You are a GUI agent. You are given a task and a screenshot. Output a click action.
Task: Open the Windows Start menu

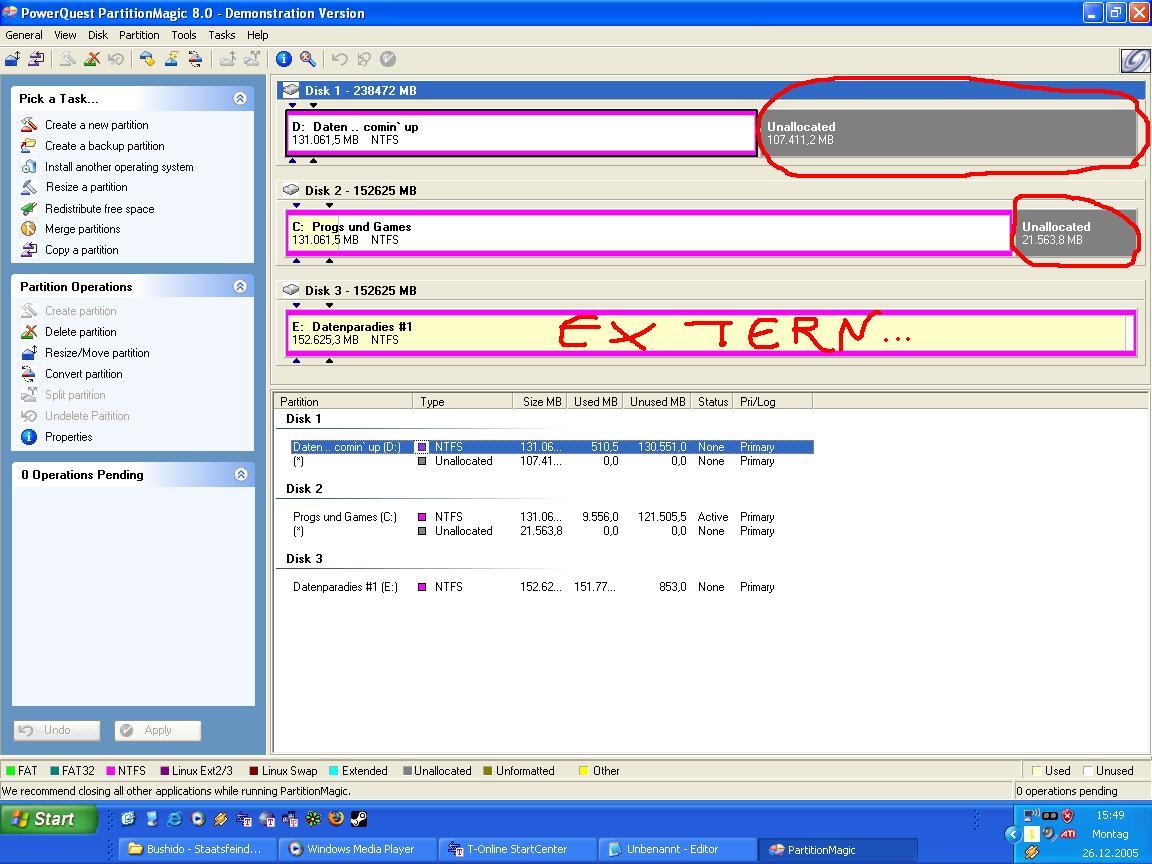pyautogui.click(x=48, y=819)
